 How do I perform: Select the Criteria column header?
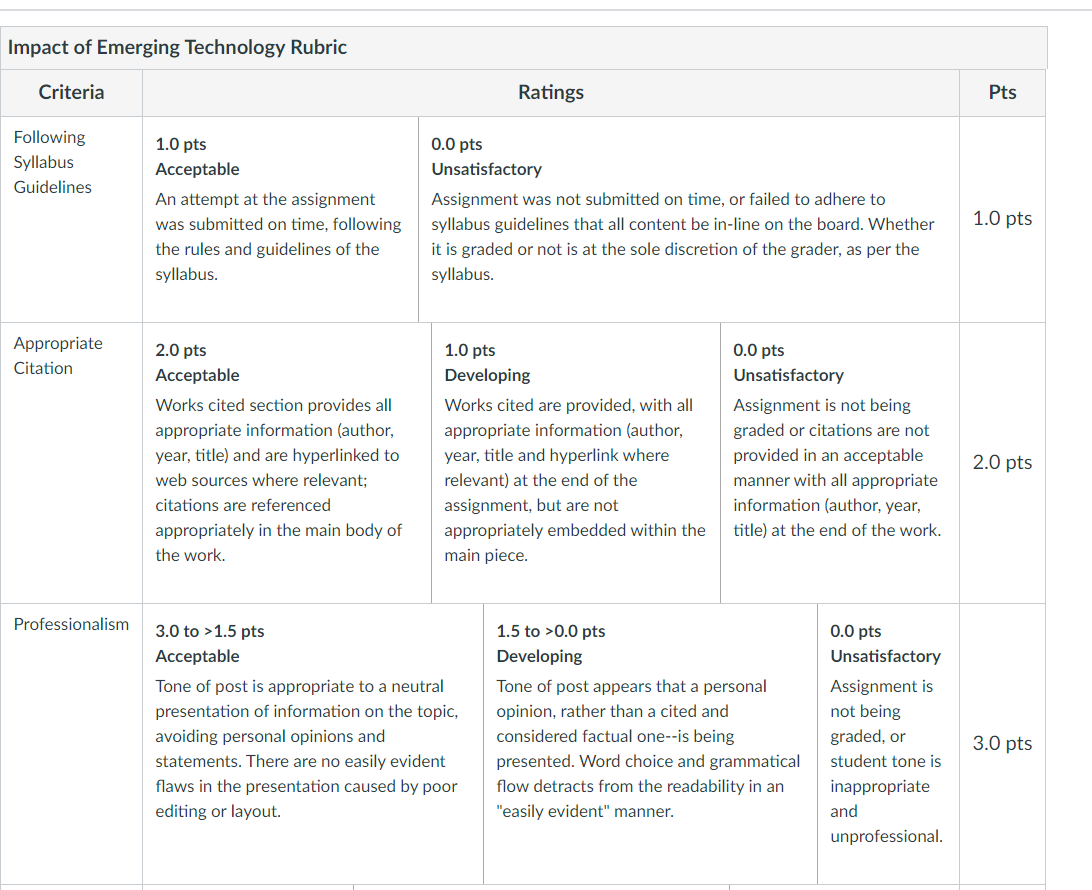coord(71,93)
